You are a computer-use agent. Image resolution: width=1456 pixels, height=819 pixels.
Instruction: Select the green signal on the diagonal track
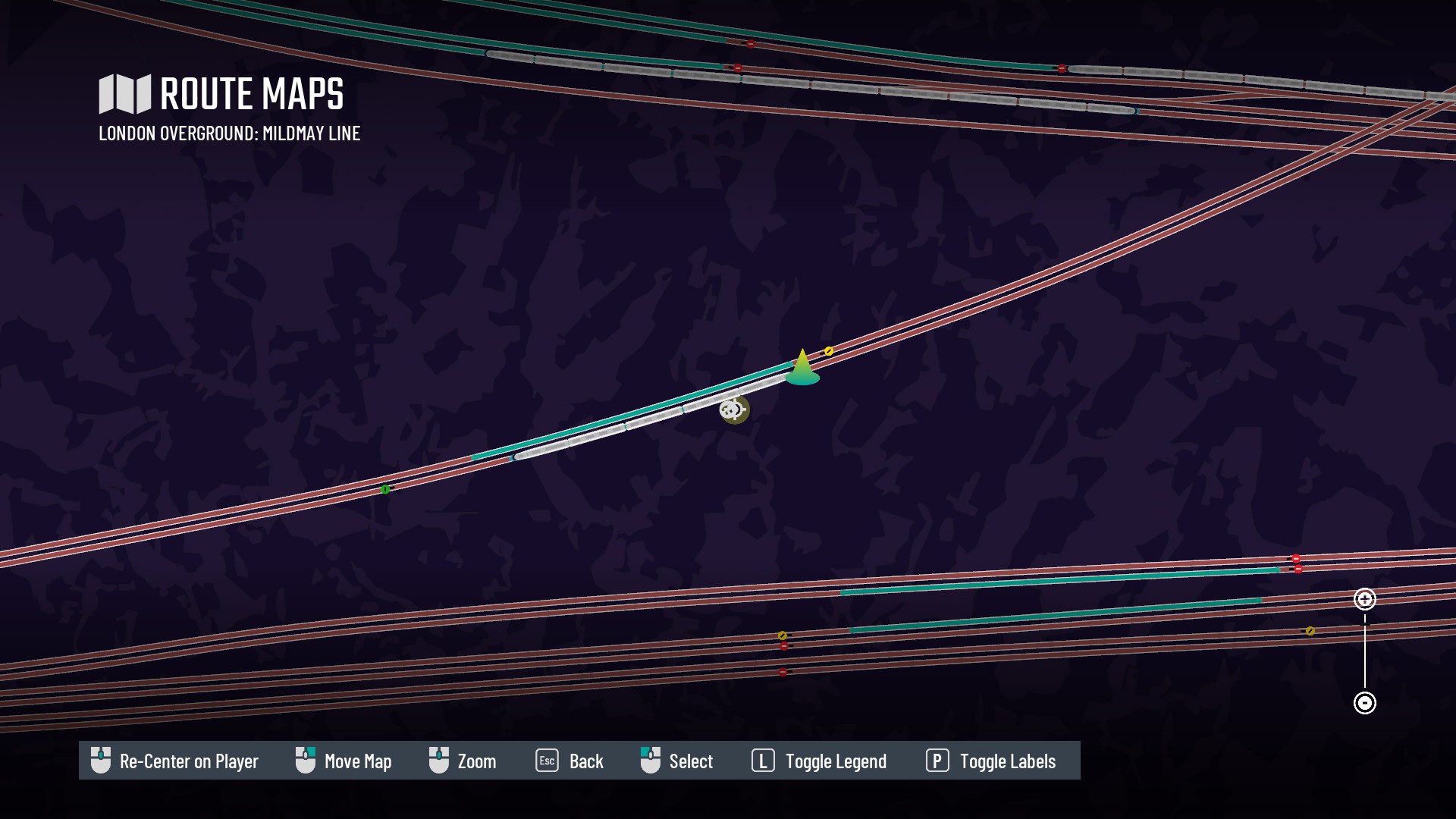point(385,489)
